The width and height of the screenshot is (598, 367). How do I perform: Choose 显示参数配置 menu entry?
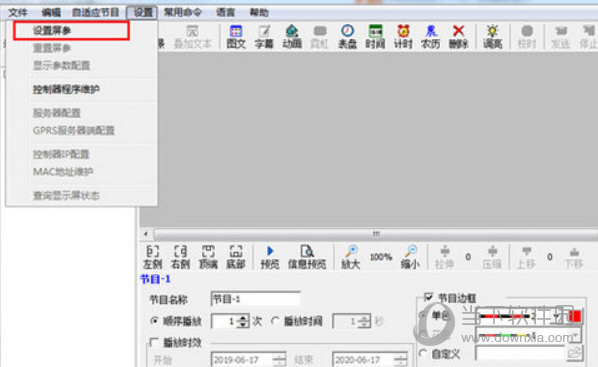[61, 66]
